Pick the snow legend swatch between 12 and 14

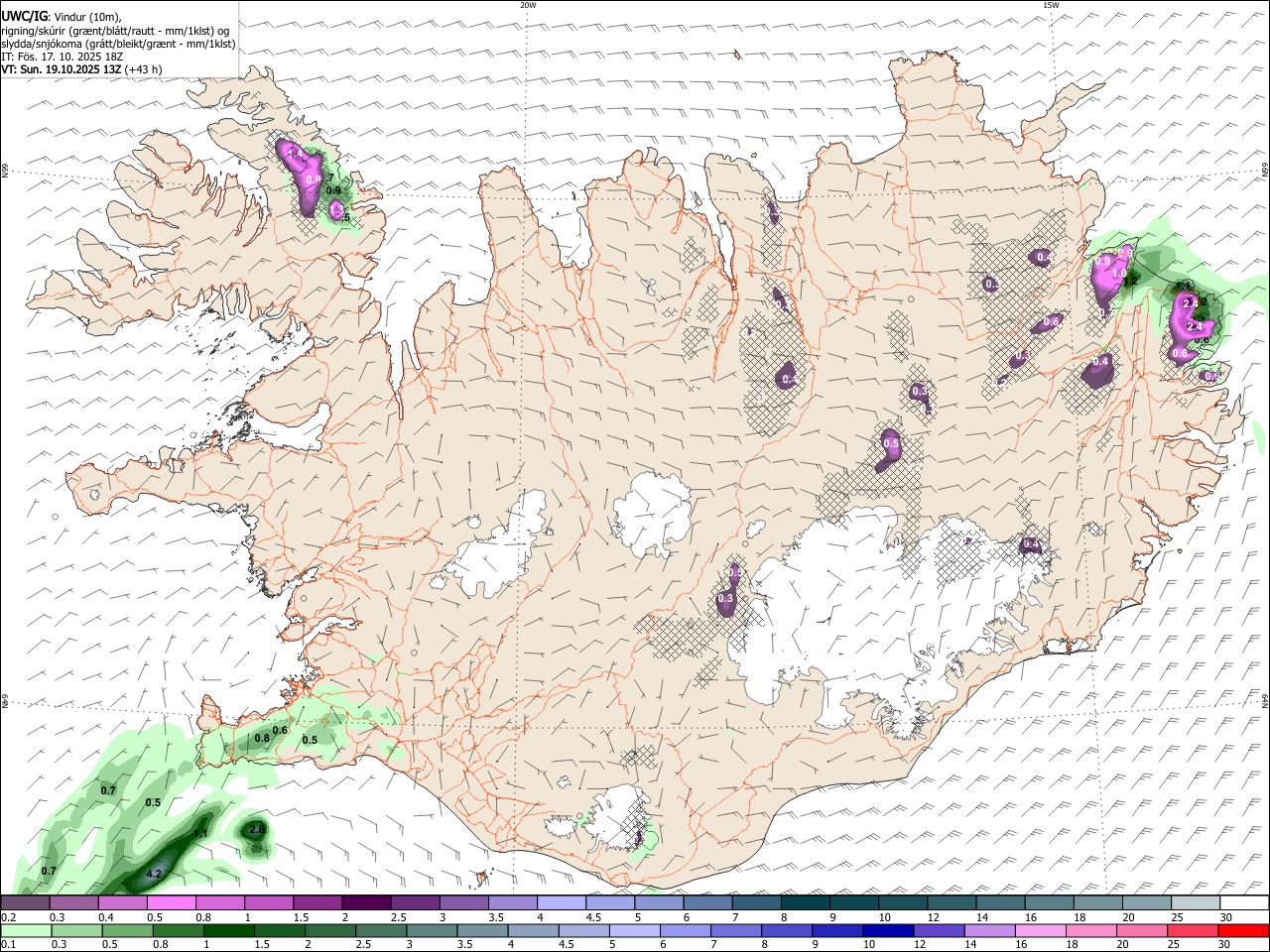tap(952, 903)
